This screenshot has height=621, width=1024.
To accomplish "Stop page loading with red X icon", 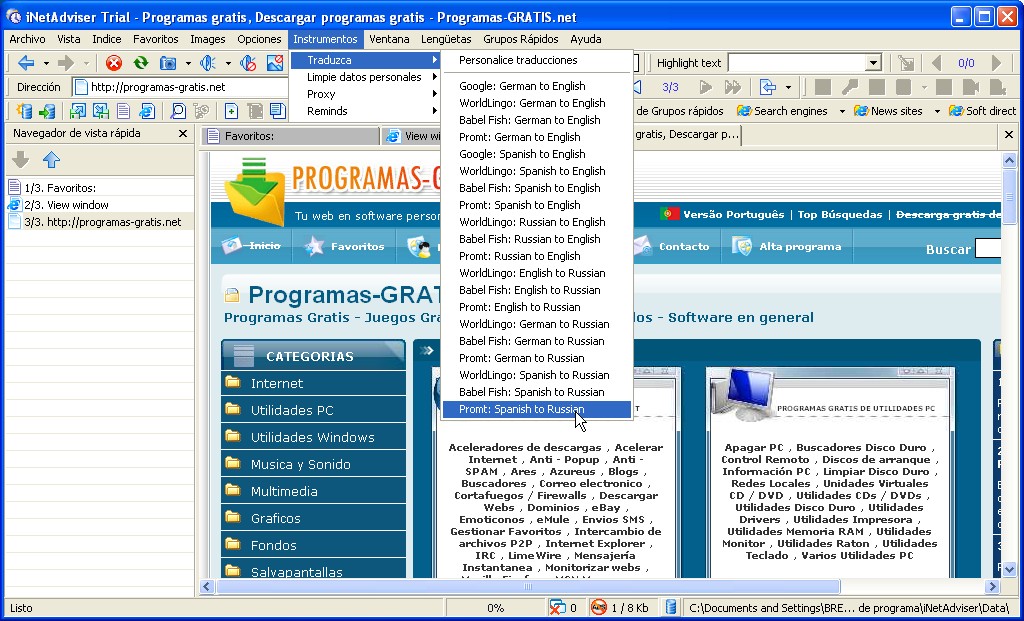I will coord(114,63).
